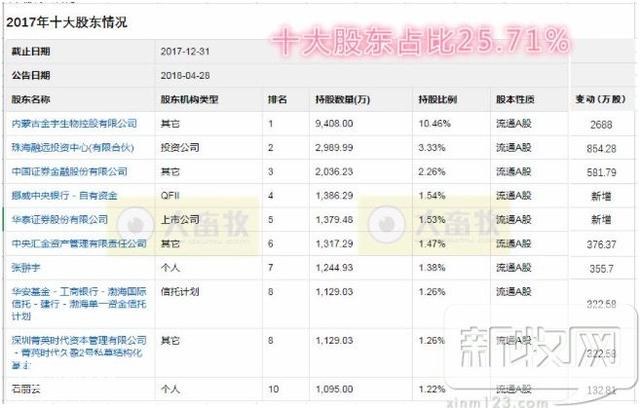Open 中央汇金资产管理有限责任公司 link
The width and height of the screenshot is (640, 408).
click(79, 244)
